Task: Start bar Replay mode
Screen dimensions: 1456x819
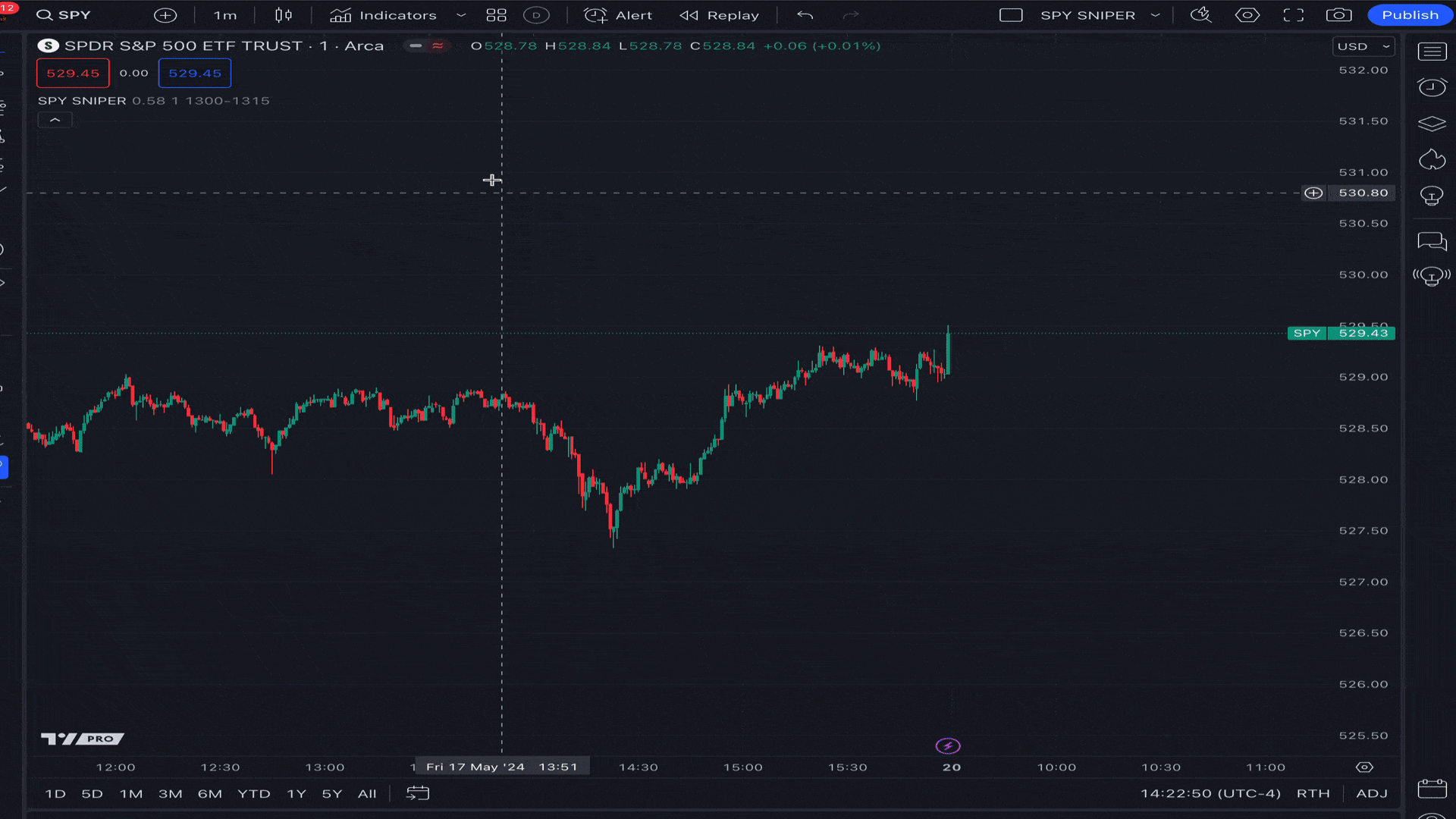Action: pyautogui.click(x=720, y=15)
